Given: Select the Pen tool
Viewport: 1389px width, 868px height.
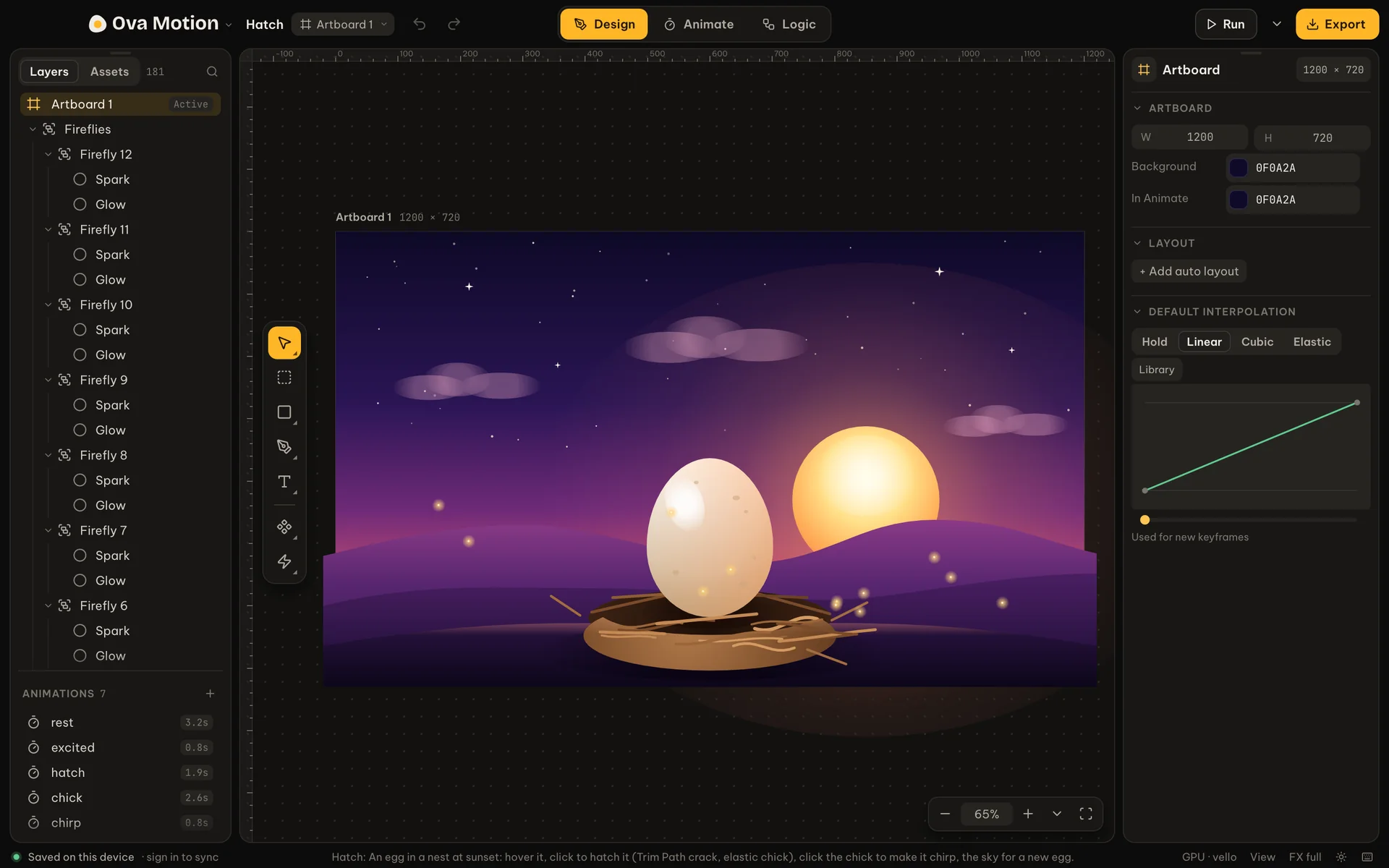Looking at the screenshot, I should (x=284, y=447).
